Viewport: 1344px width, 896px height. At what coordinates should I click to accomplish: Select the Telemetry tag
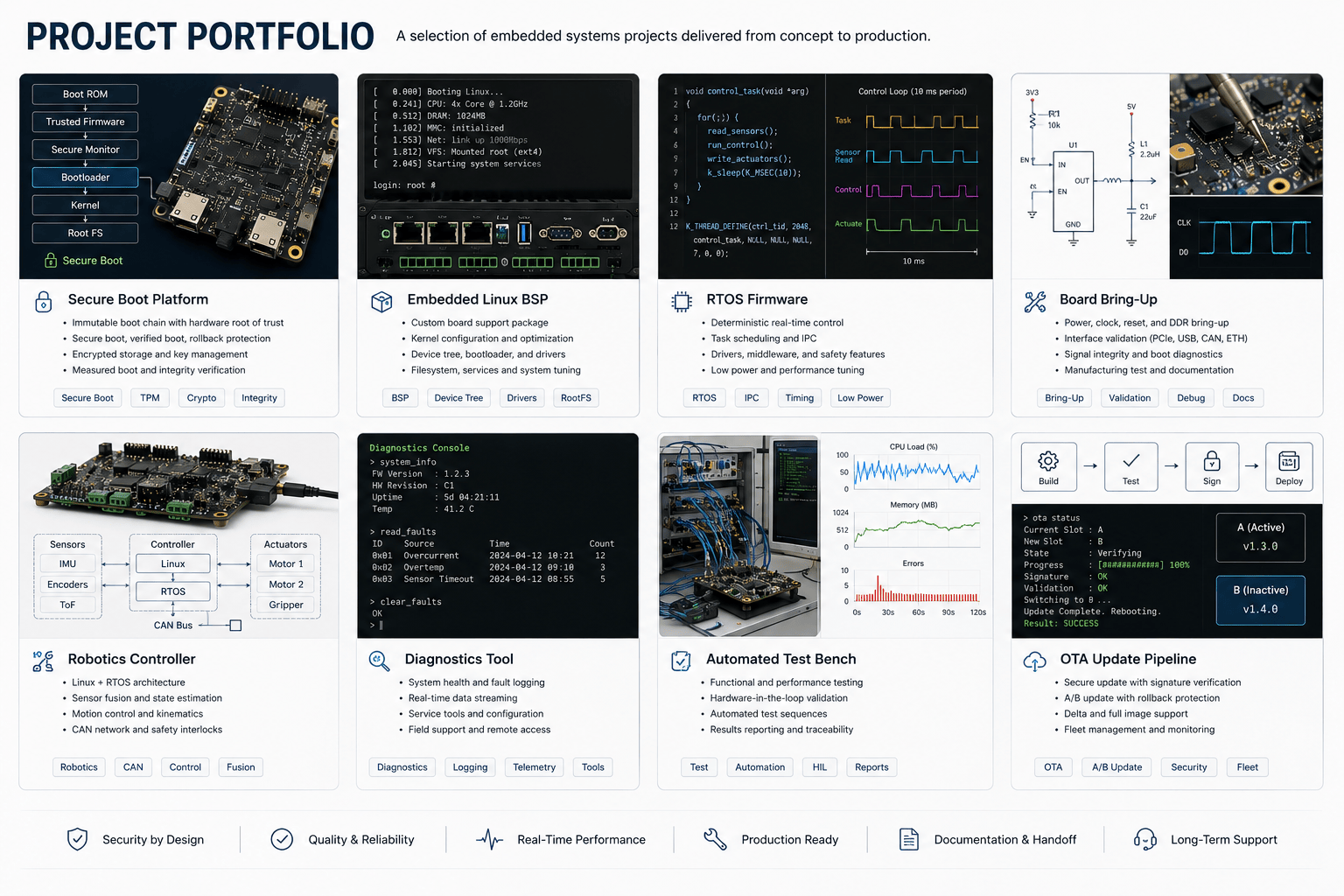[534, 767]
